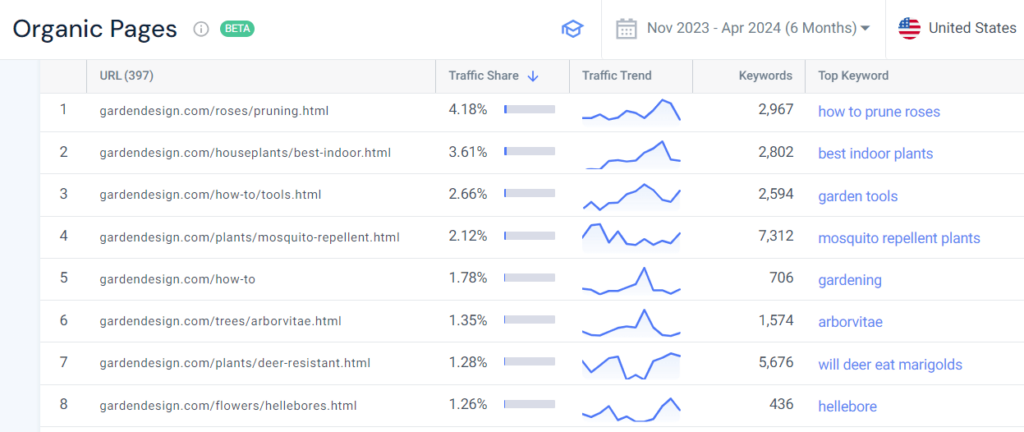Click the Traffic Trend column header
The height and width of the screenshot is (432, 1024).
tap(617, 76)
